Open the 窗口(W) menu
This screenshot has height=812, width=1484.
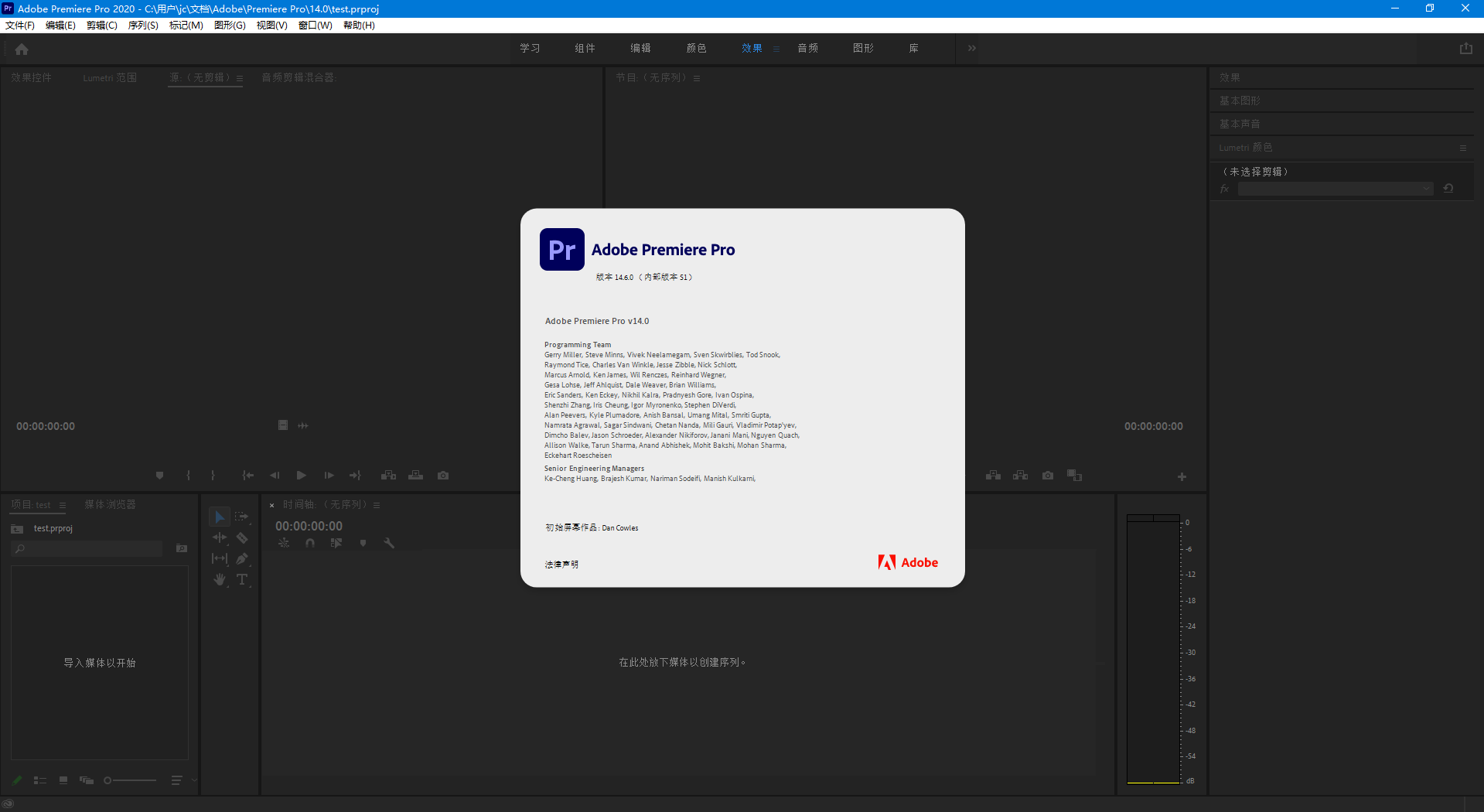pyautogui.click(x=316, y=26)
